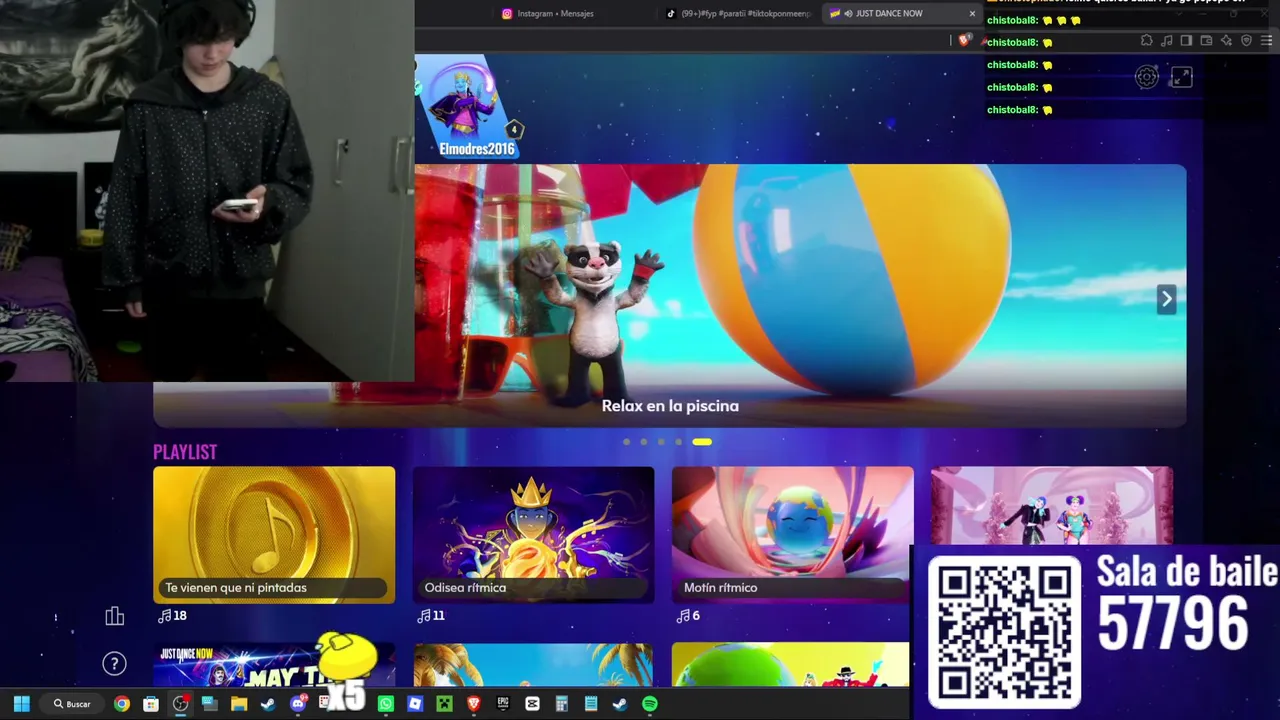Open Discord from the taskbar

pos(298,704)
